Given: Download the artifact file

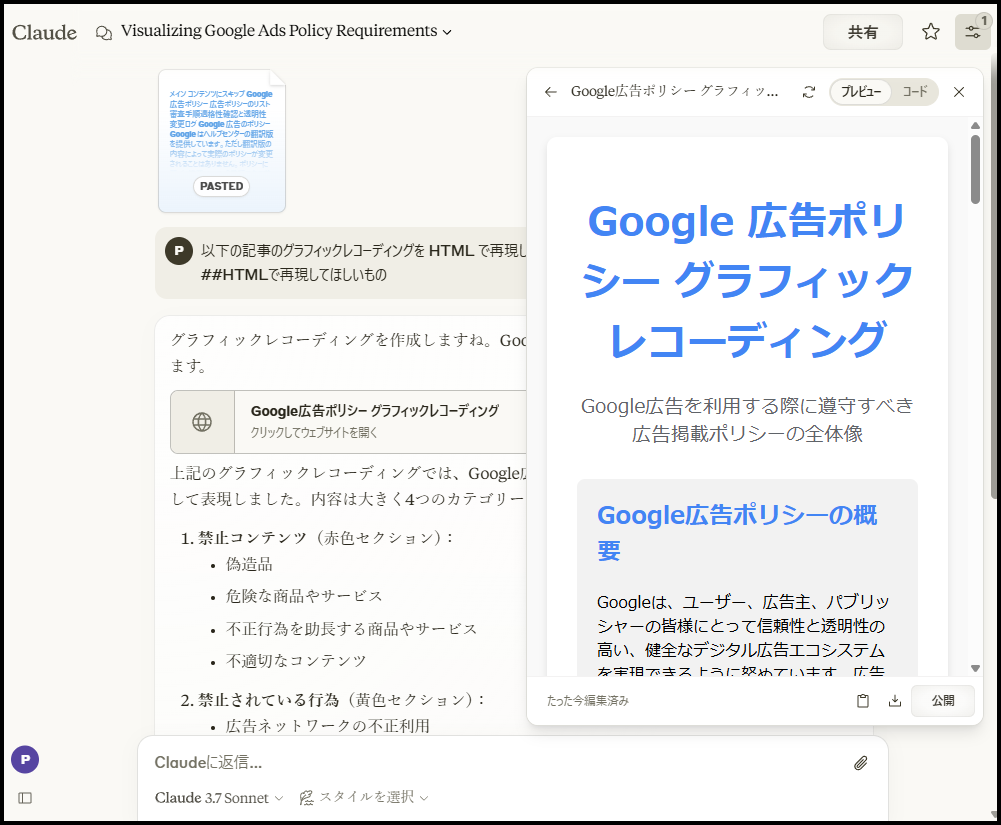Looking at the screenshot, I should coord(894,701).
